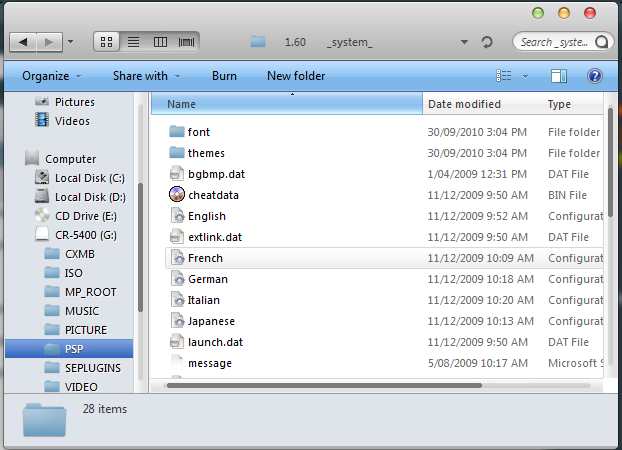Open the Organize dropdown menu
The image size is (622, 450).
pos(52,76)
